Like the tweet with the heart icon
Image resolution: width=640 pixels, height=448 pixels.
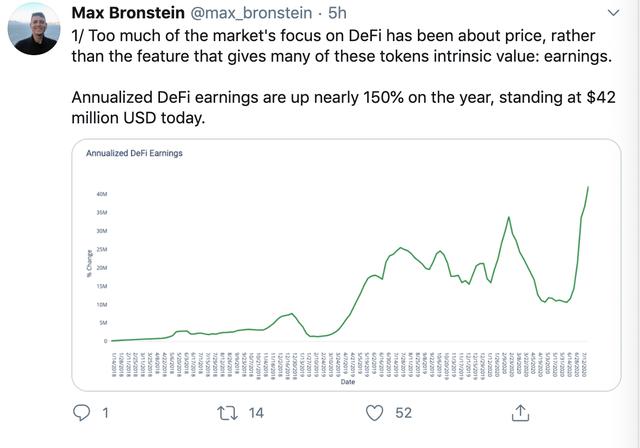click(374, 412)
